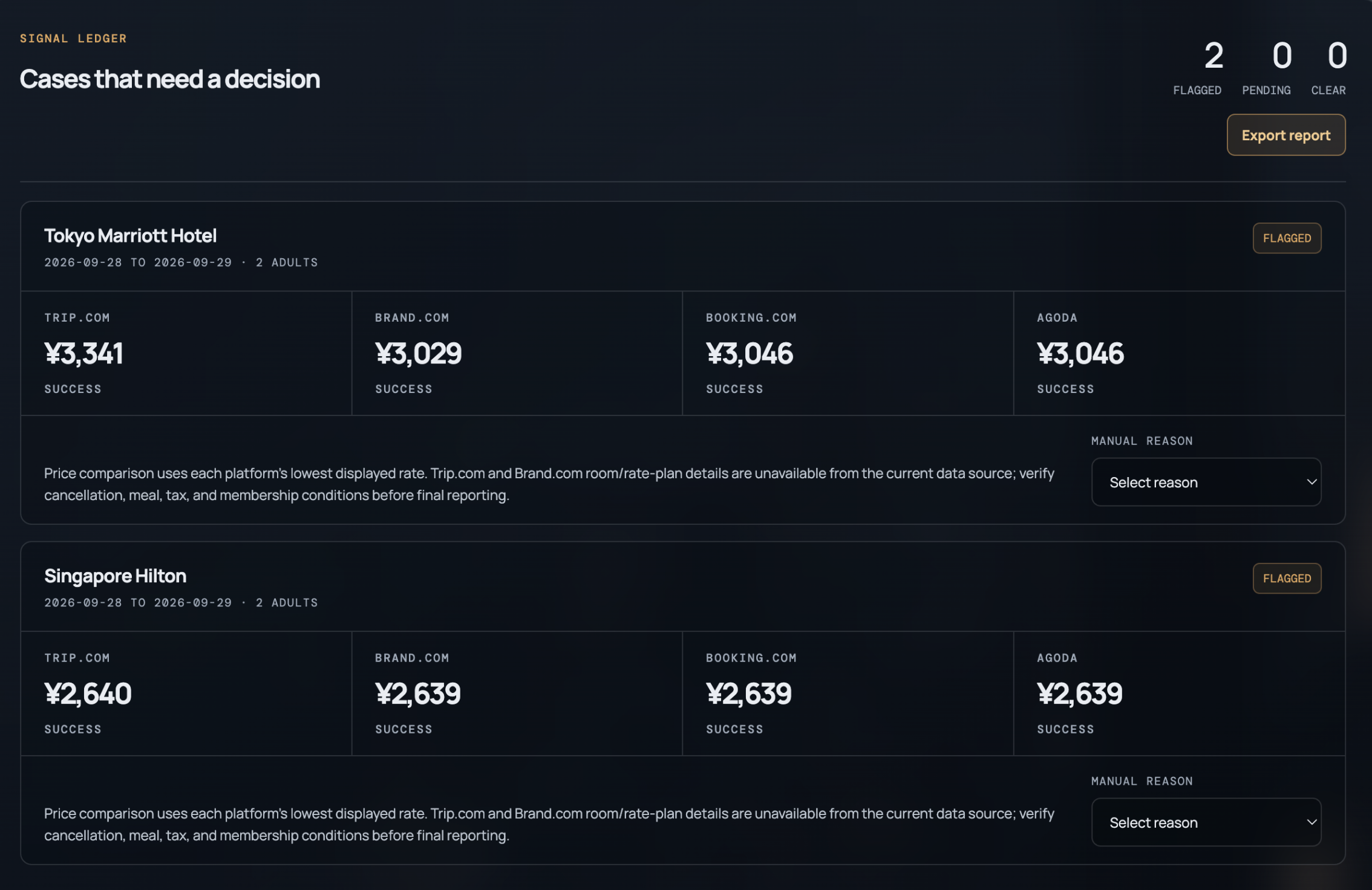Viewport: 1372px width, 890px height.
Task: Click Singapore Hilton Brand.com price ¥2,639
Action: pyautogui.click(x=417, y=693)
